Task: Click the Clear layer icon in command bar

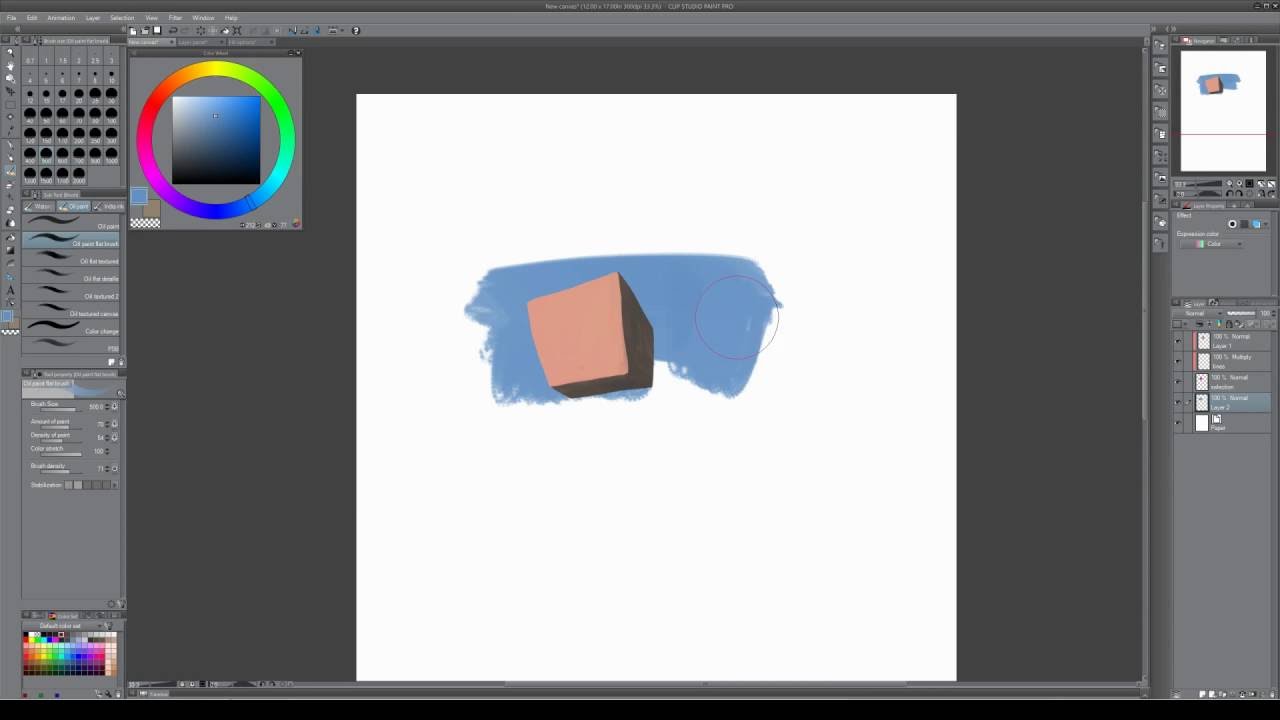Action: click(201, 31)
